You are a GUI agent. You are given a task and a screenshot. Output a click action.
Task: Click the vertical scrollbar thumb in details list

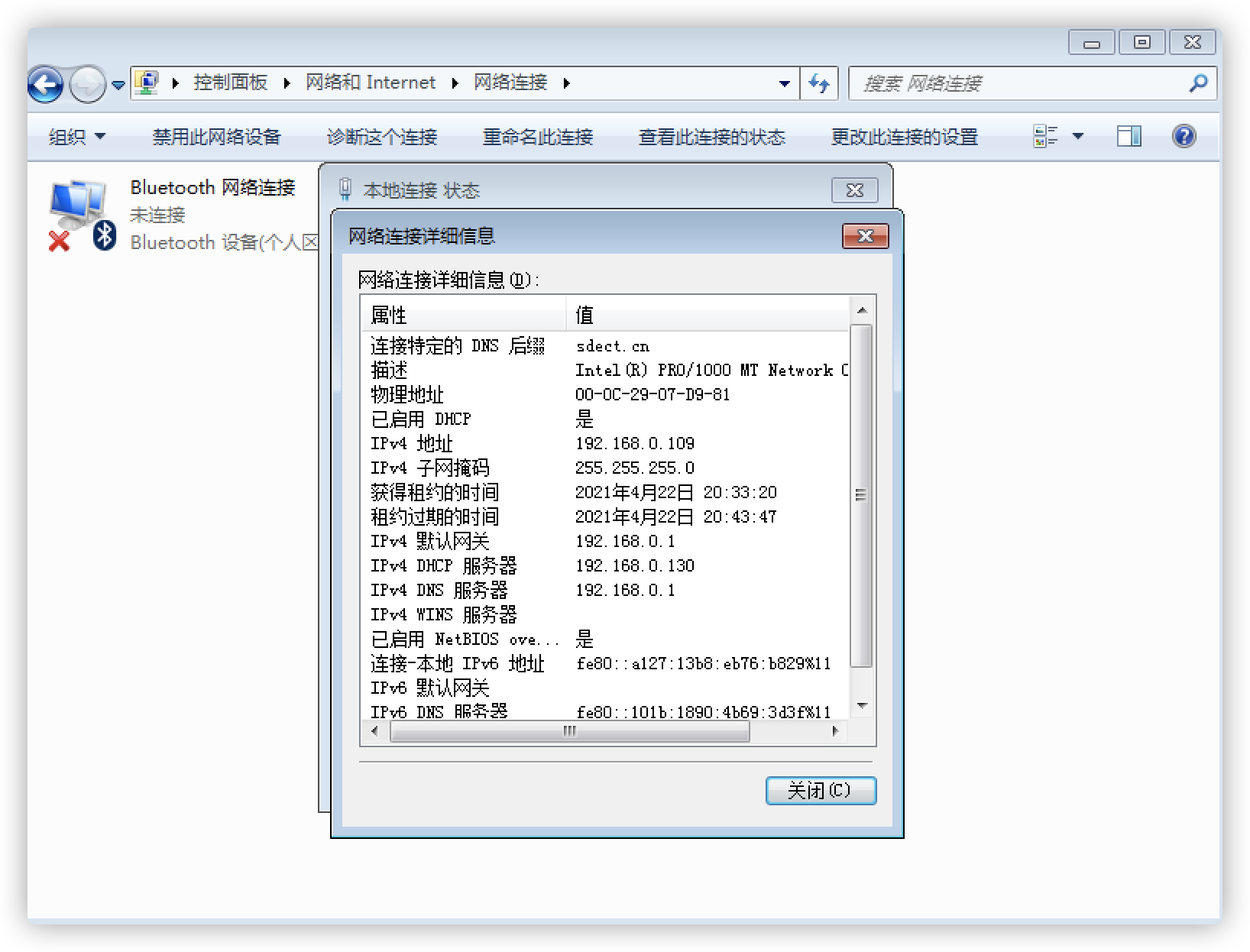862,495
